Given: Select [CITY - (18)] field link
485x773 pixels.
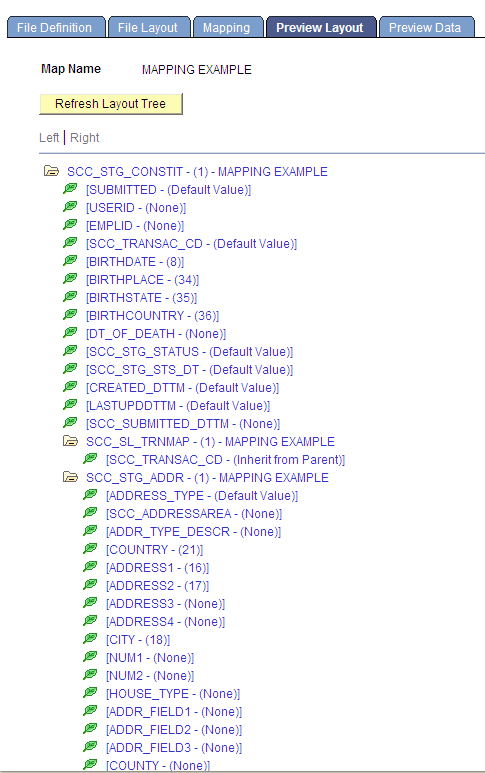Looking at the screenshot, I should coord(138,639).
